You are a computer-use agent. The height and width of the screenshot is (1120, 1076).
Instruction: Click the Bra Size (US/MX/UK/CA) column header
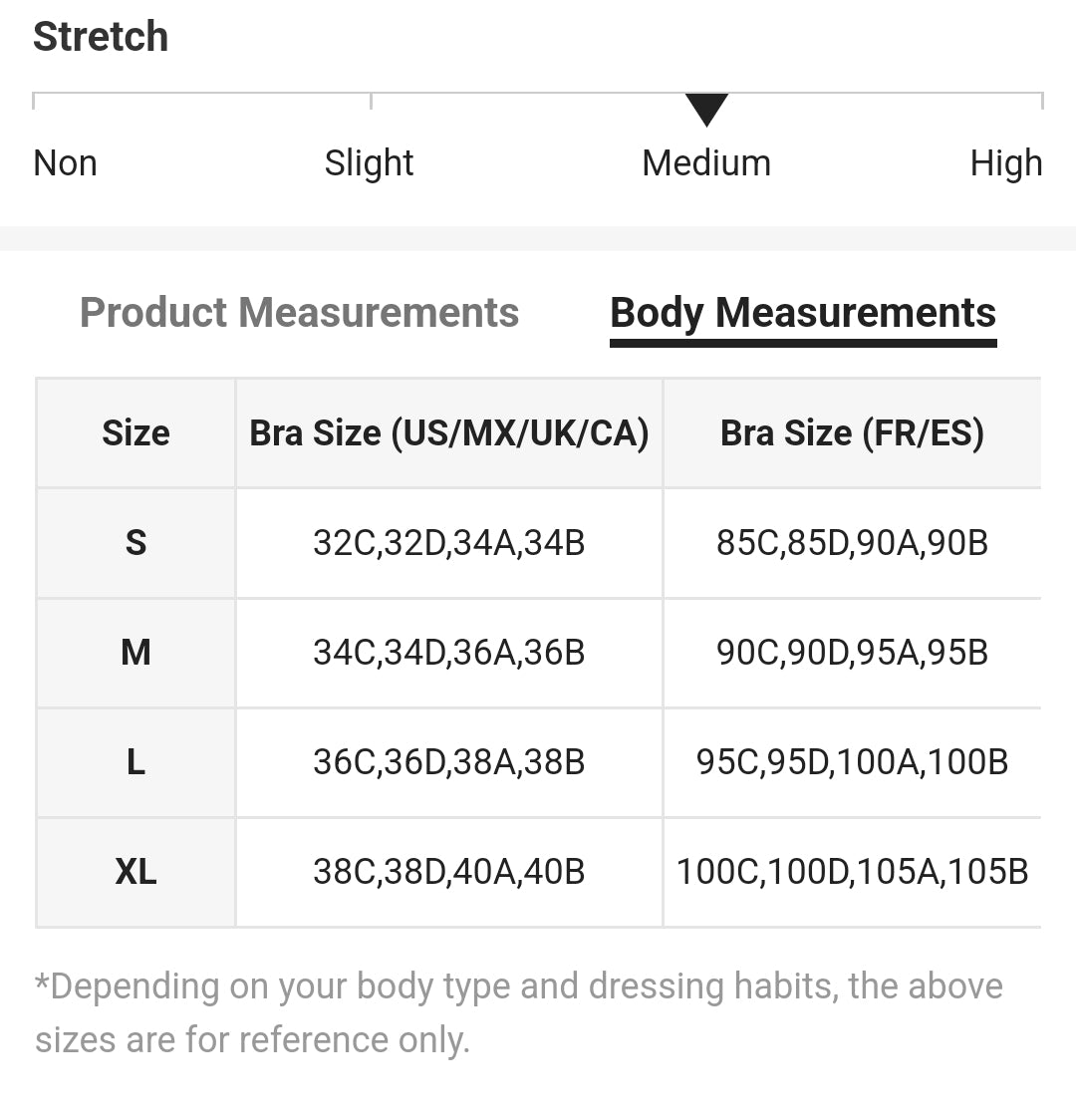click(449, 433)
